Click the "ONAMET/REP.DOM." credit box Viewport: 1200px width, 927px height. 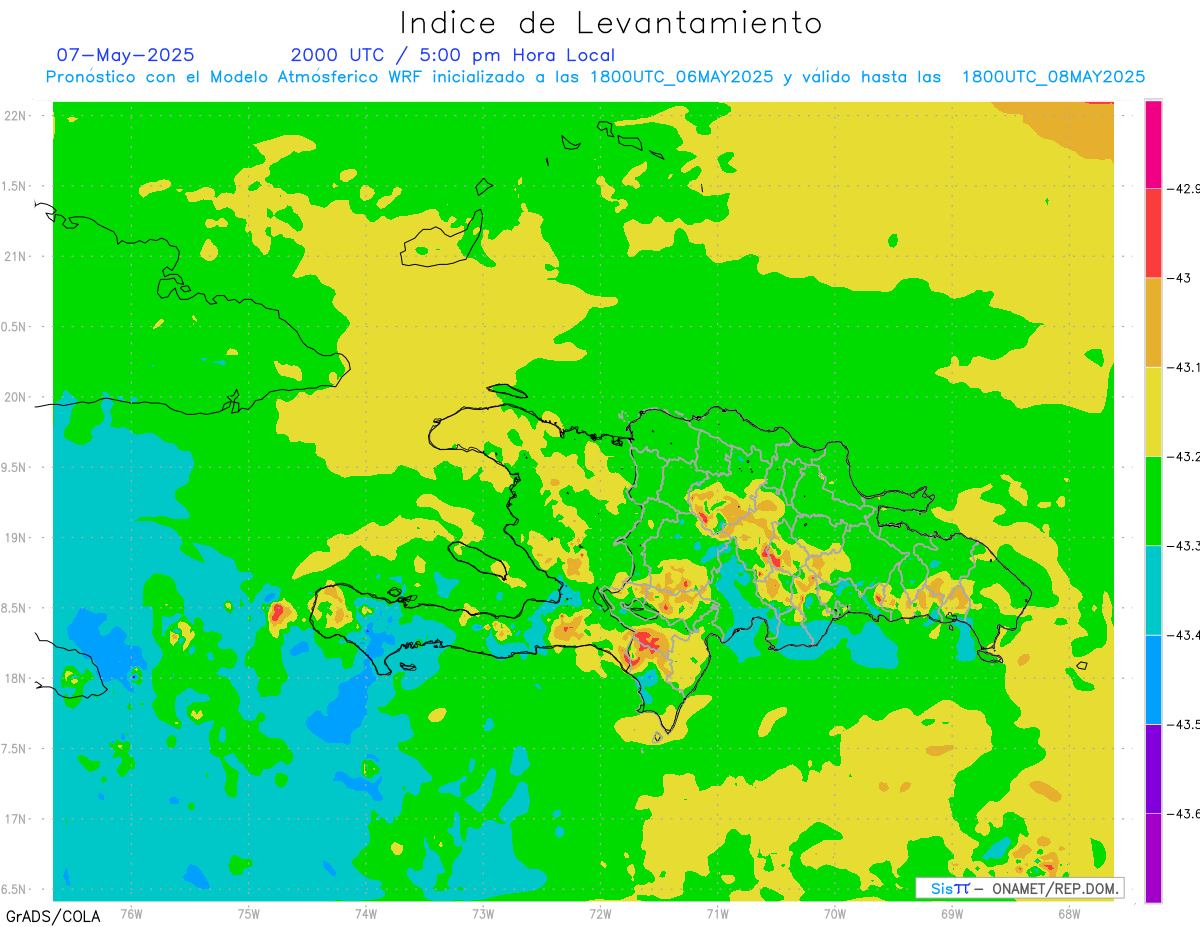1019,888
